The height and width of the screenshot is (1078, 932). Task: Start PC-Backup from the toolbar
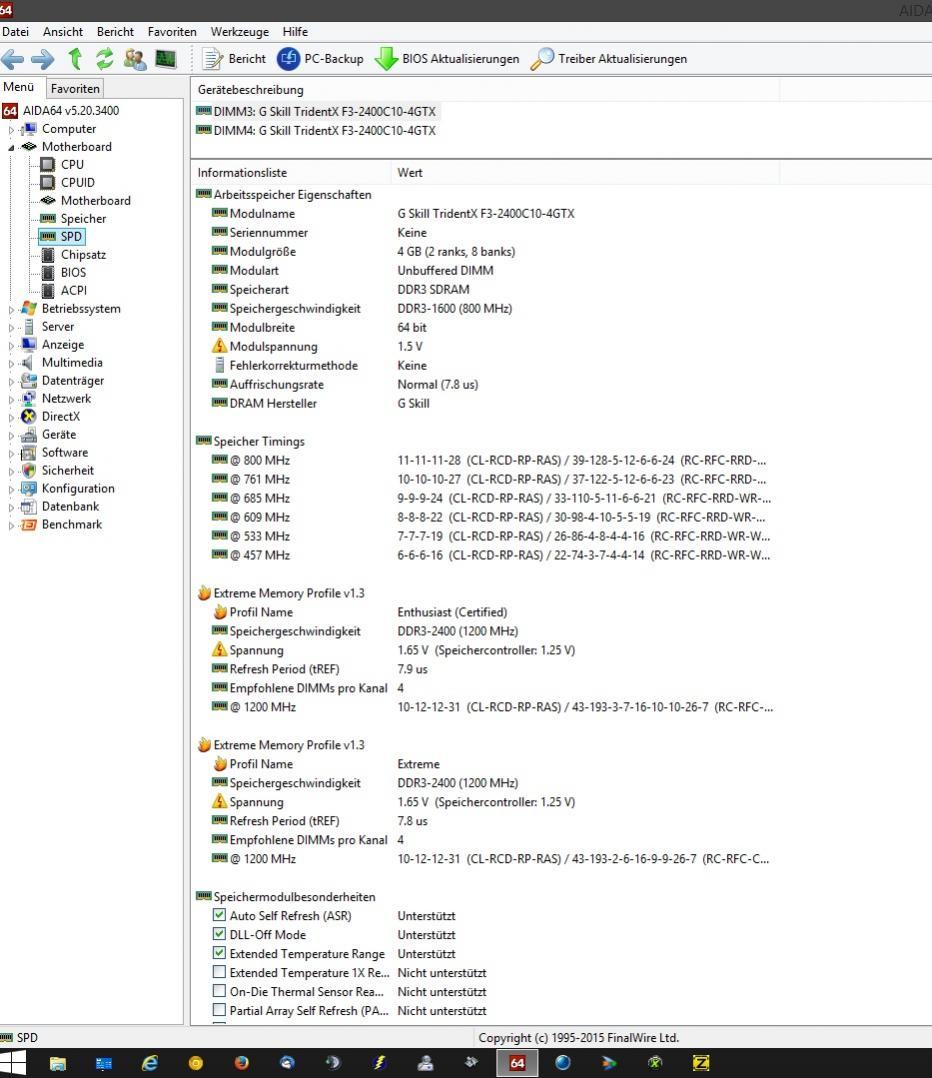[320, 59]
